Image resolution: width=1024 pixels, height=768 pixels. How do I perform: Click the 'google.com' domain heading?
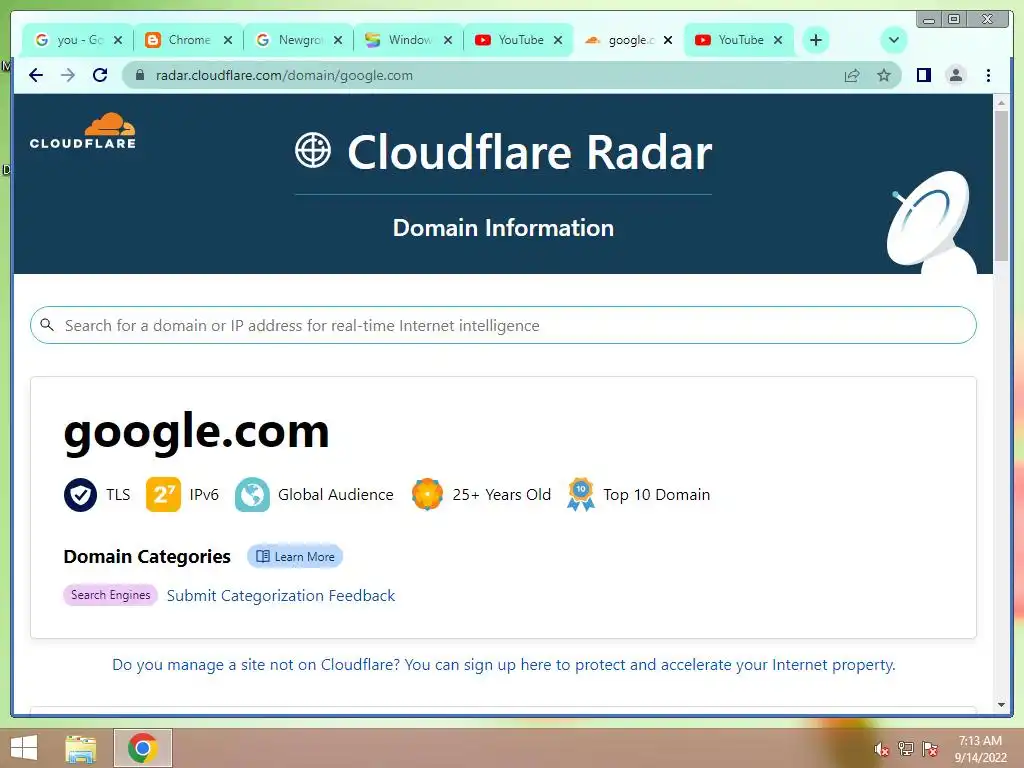coord(197,432)
